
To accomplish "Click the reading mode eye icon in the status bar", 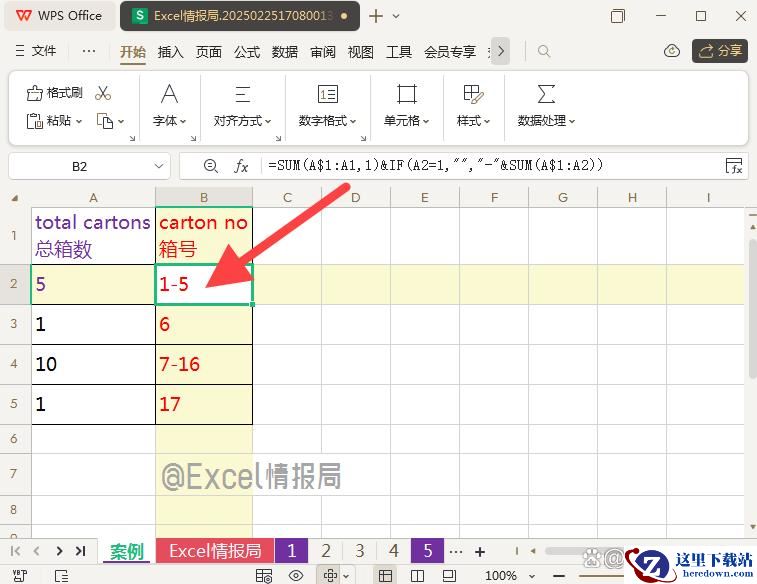I will click(x=295, y=575).
